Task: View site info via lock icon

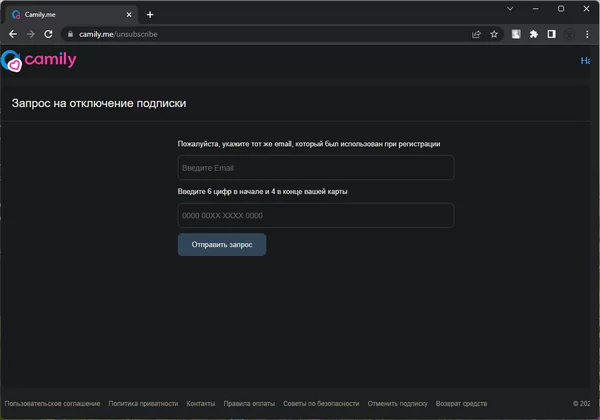Action: [x=70, y=33]
